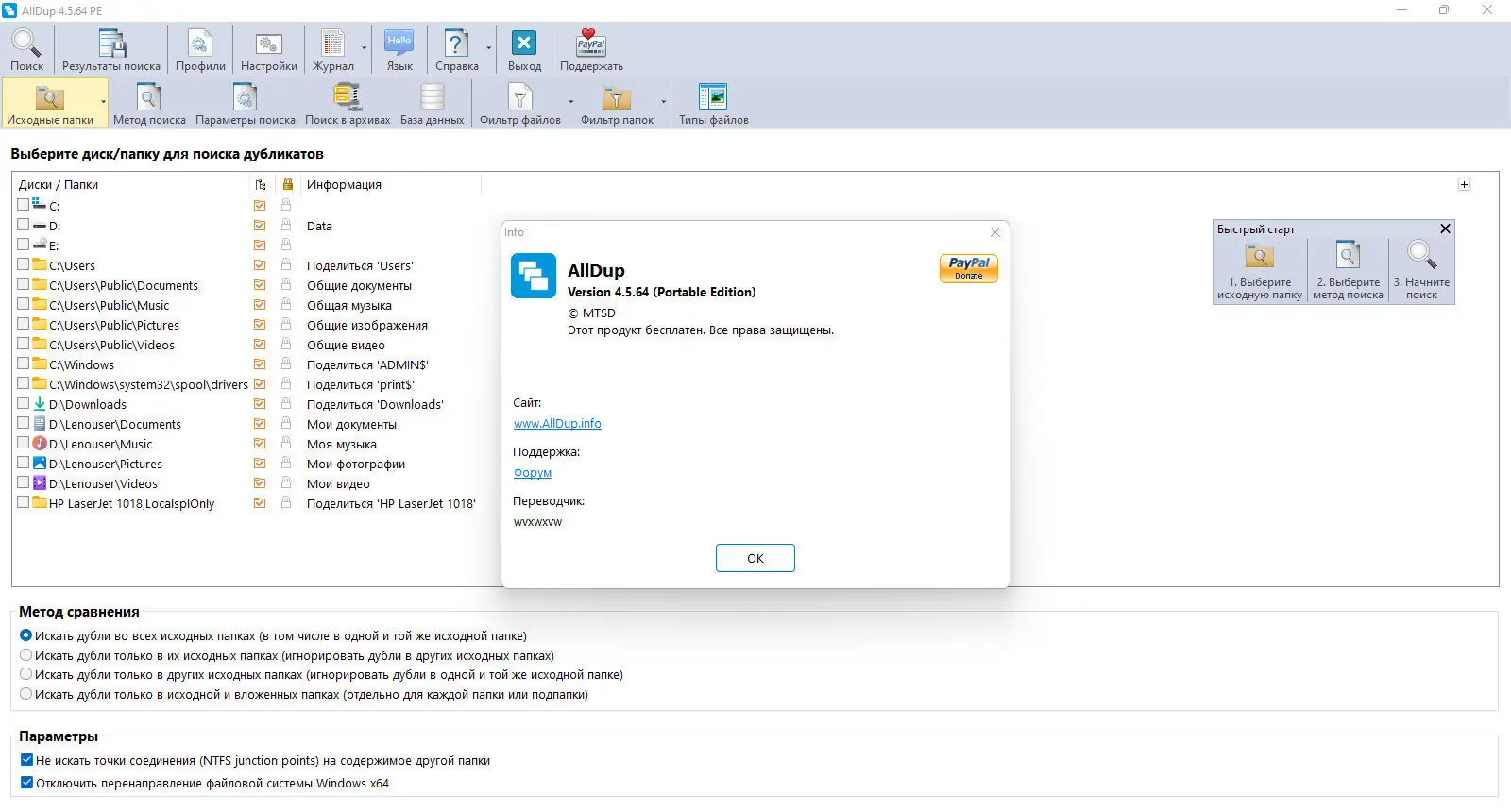The width and height of the screenshot is (1511, 812).
Task: Click '1. Выберите исходную папку' quick start
Action: pyautogui.click(x=1260, y=271)
